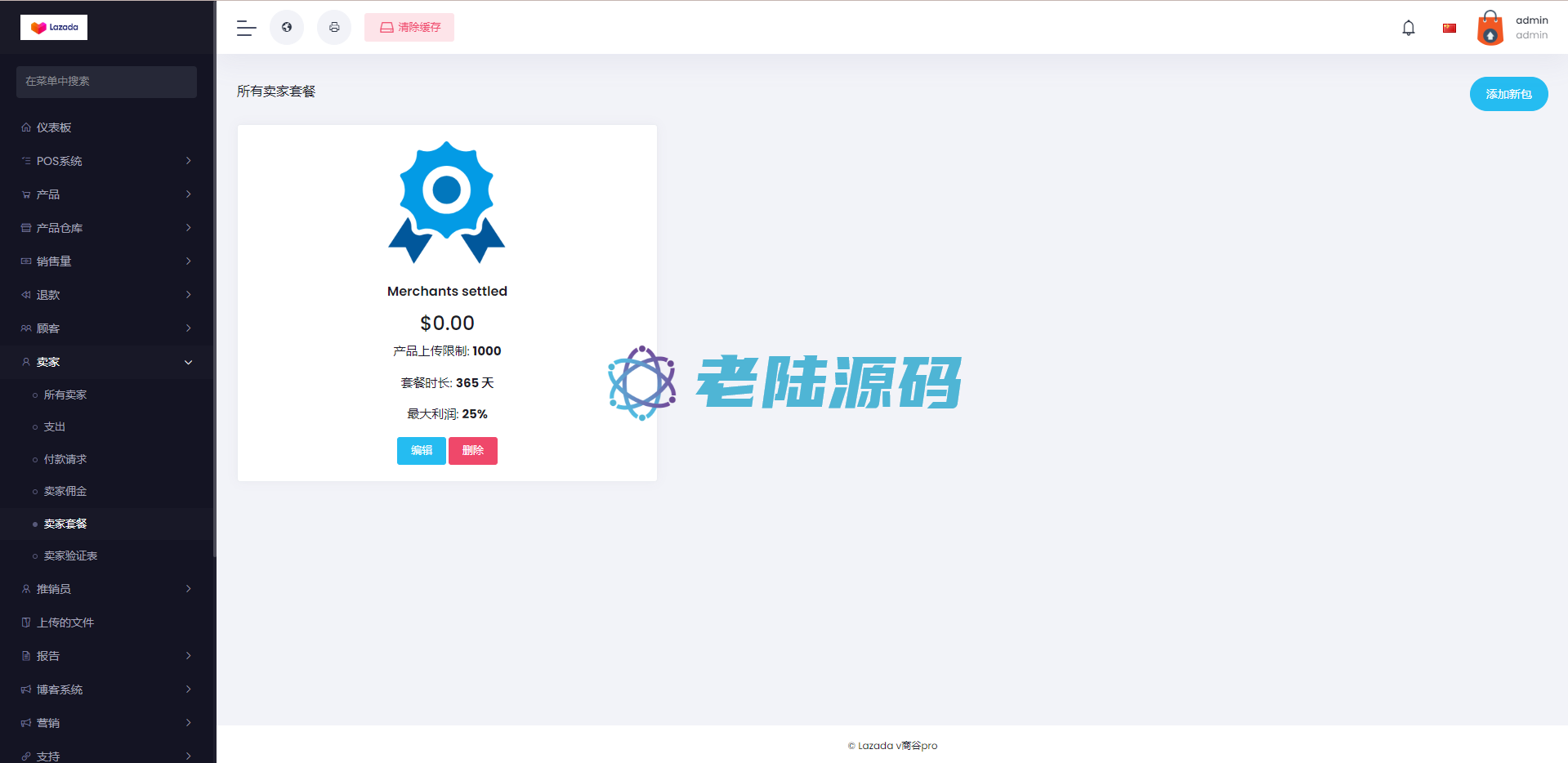Click the blue award badge image

click(447, 202)
